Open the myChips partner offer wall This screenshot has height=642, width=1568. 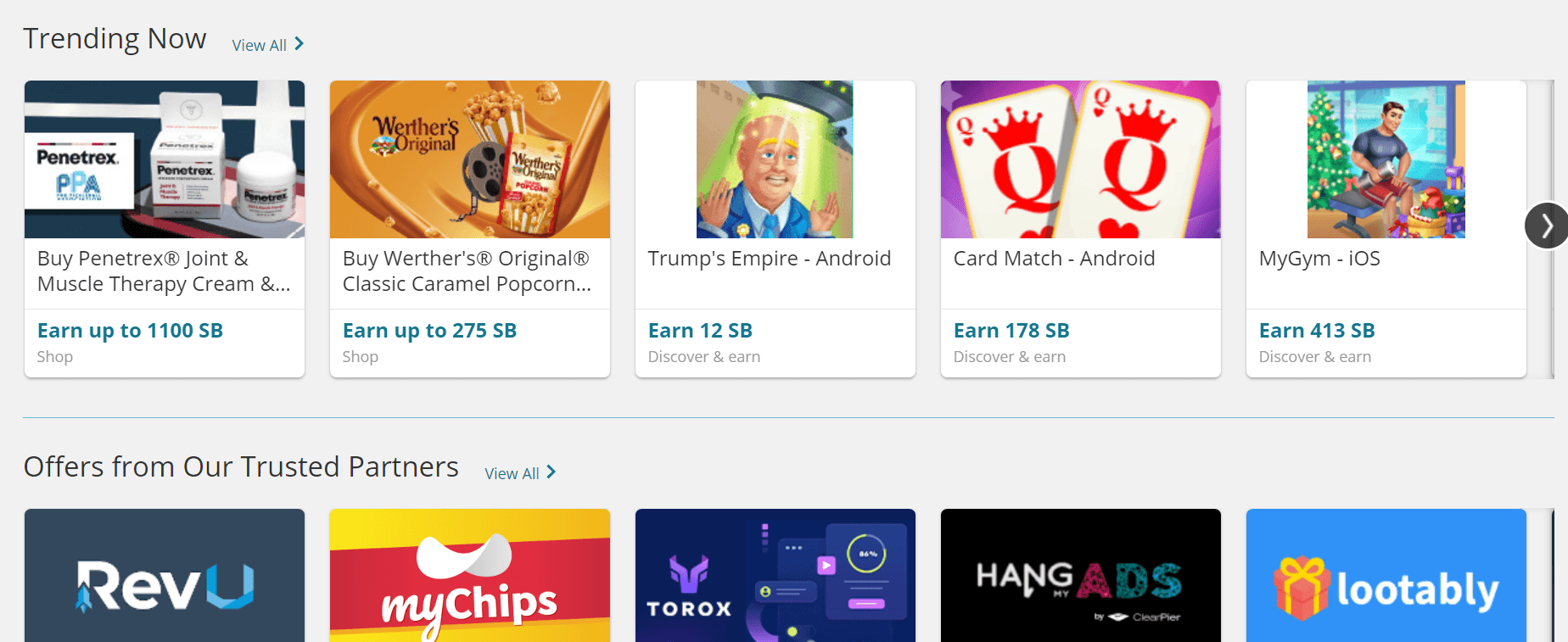pyautogui.click(x=469, y=576)
